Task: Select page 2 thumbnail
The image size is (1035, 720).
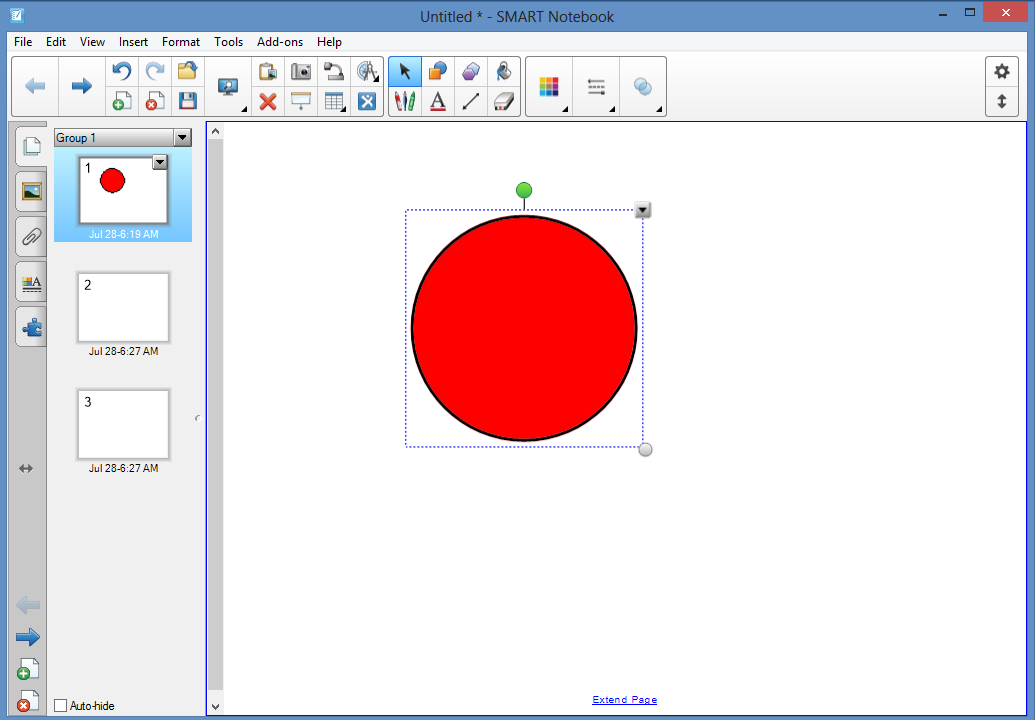Action: (x=123, y=308)
